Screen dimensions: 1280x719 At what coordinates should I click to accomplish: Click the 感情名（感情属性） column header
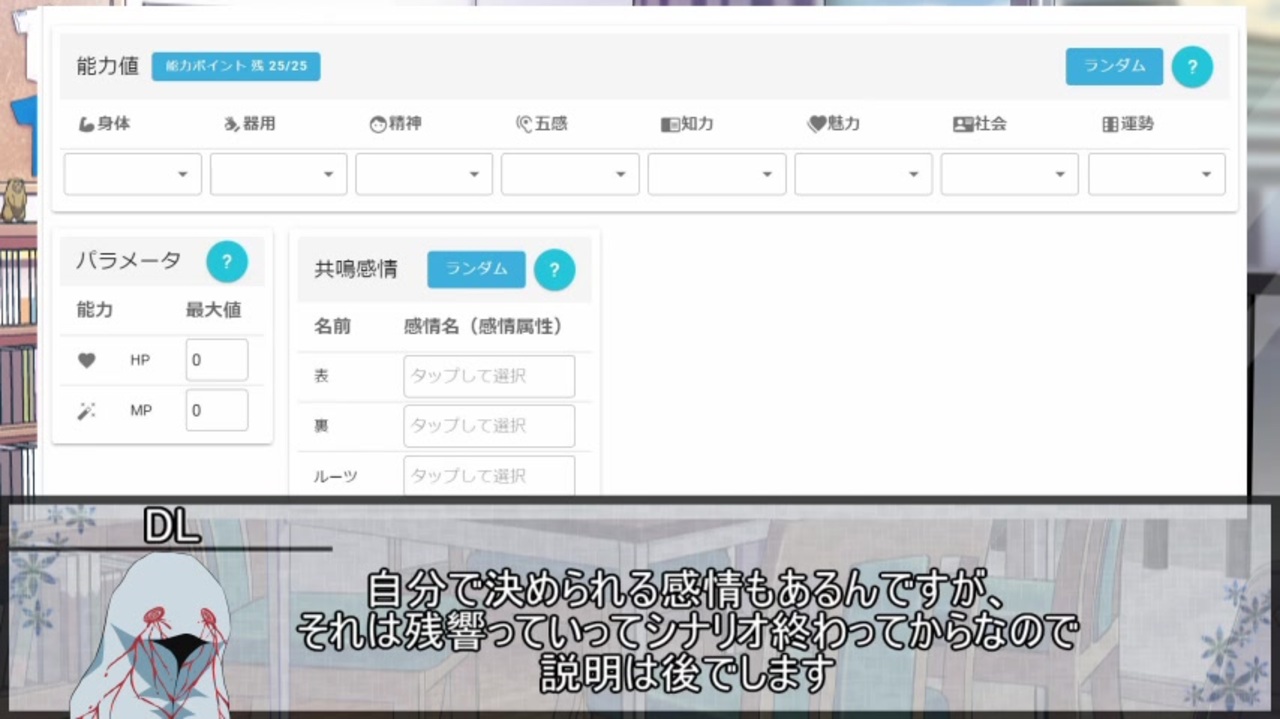[484, 326]
